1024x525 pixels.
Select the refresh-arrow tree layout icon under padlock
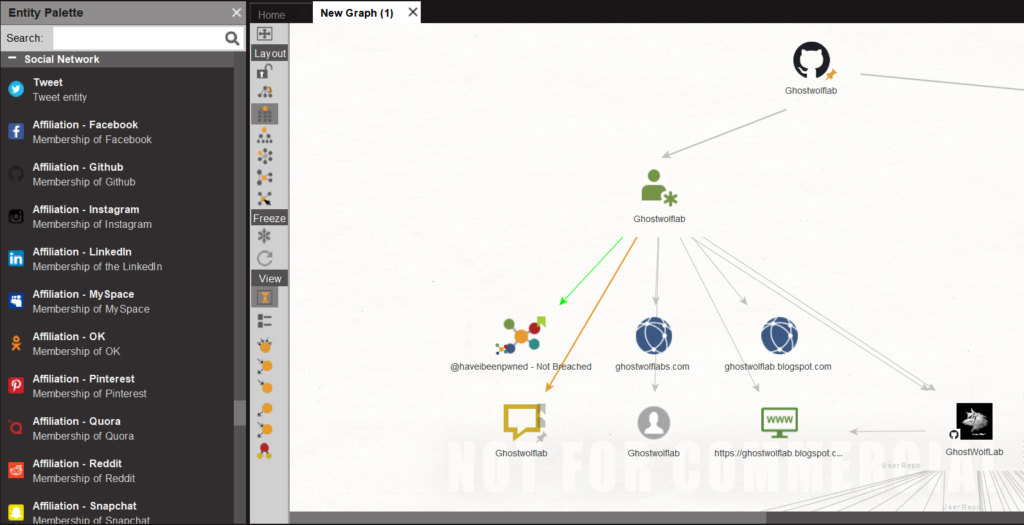tap(264, 92)
